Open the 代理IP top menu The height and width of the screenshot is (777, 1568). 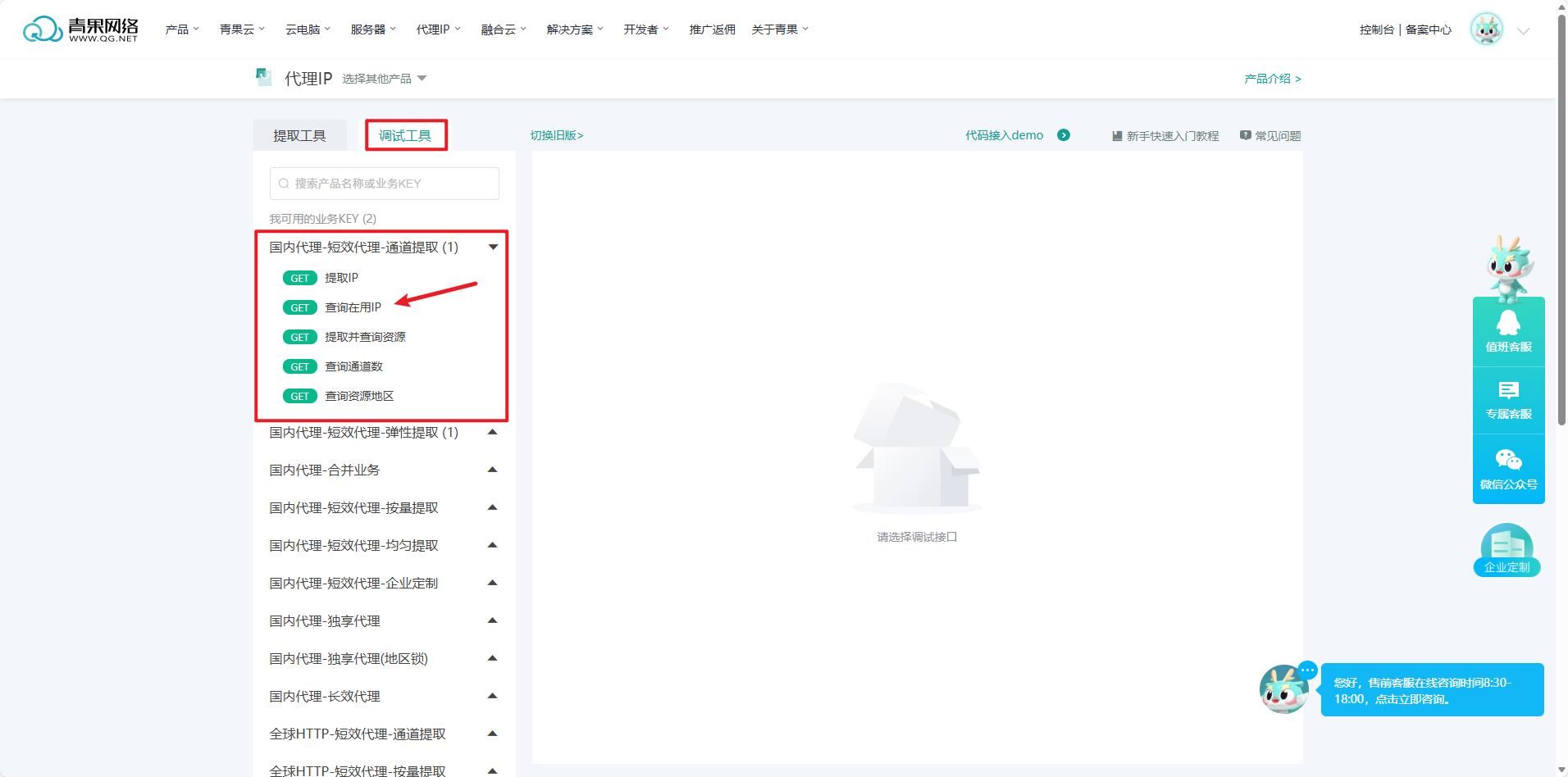tap(438, 30)
